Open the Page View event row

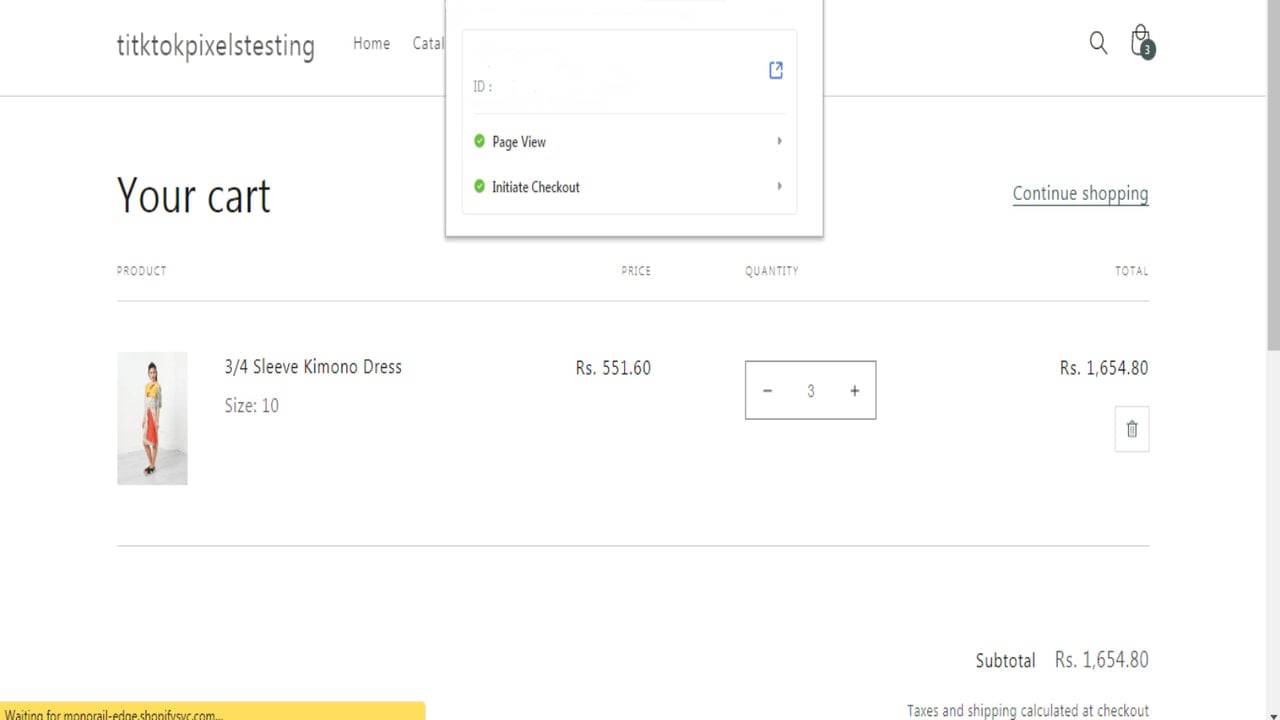point(629,141)
